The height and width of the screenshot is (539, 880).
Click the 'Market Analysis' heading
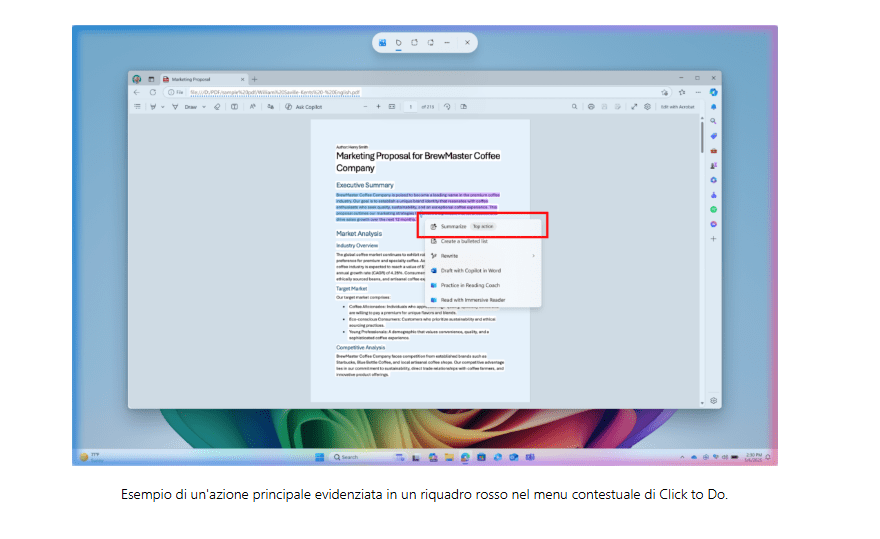[359, 234]
